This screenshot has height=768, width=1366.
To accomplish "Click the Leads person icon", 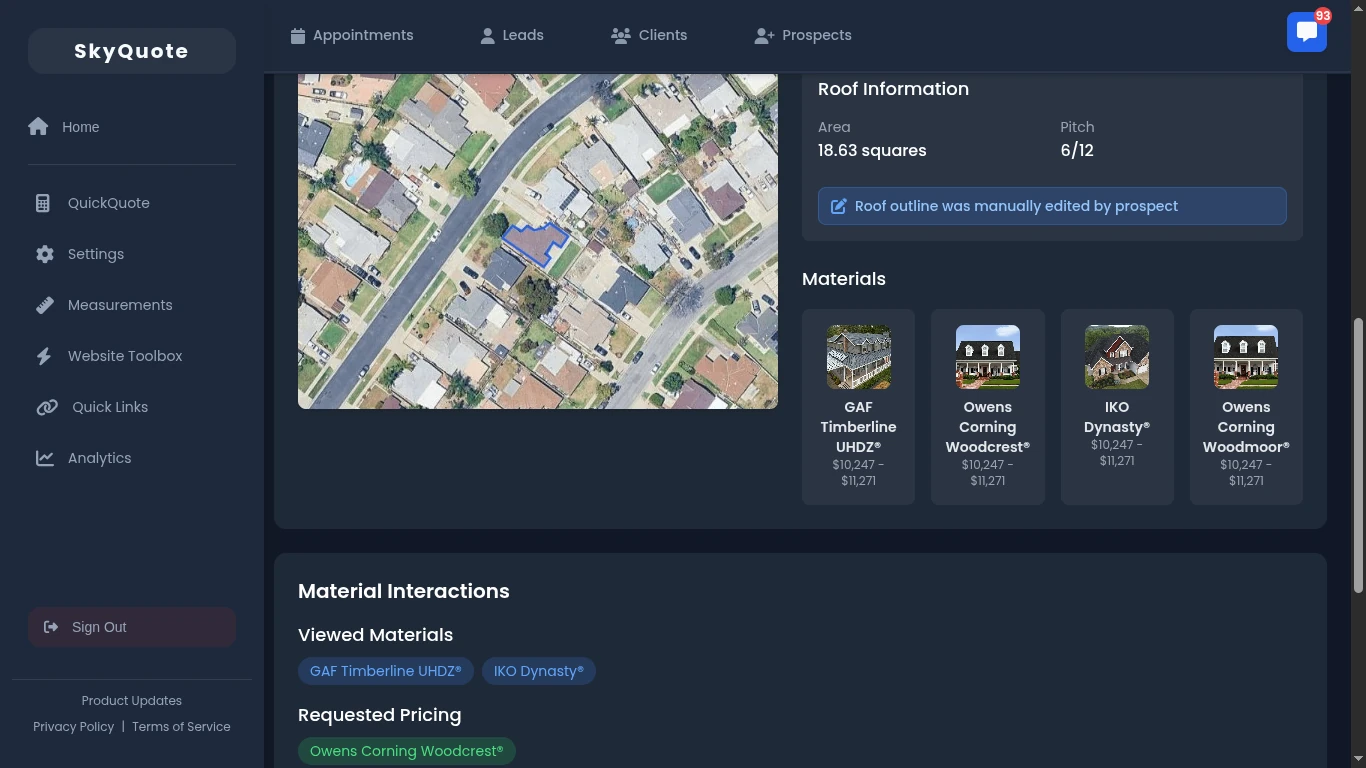I will 487,35.
